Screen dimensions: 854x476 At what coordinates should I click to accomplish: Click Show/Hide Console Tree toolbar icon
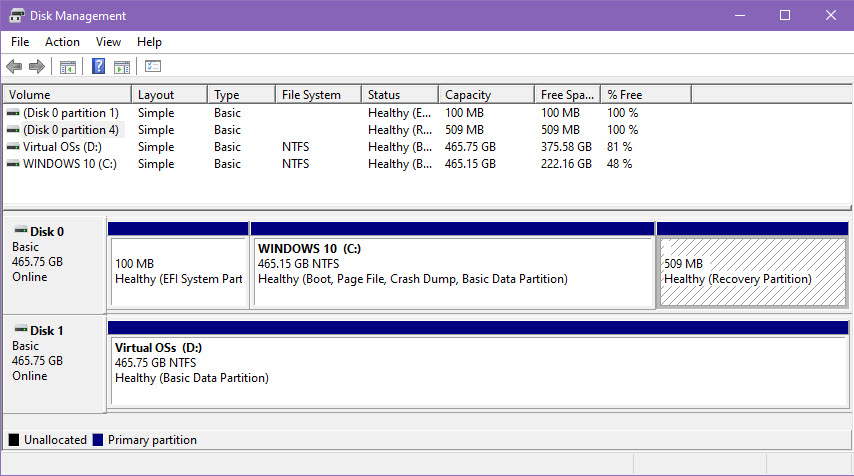68,67
